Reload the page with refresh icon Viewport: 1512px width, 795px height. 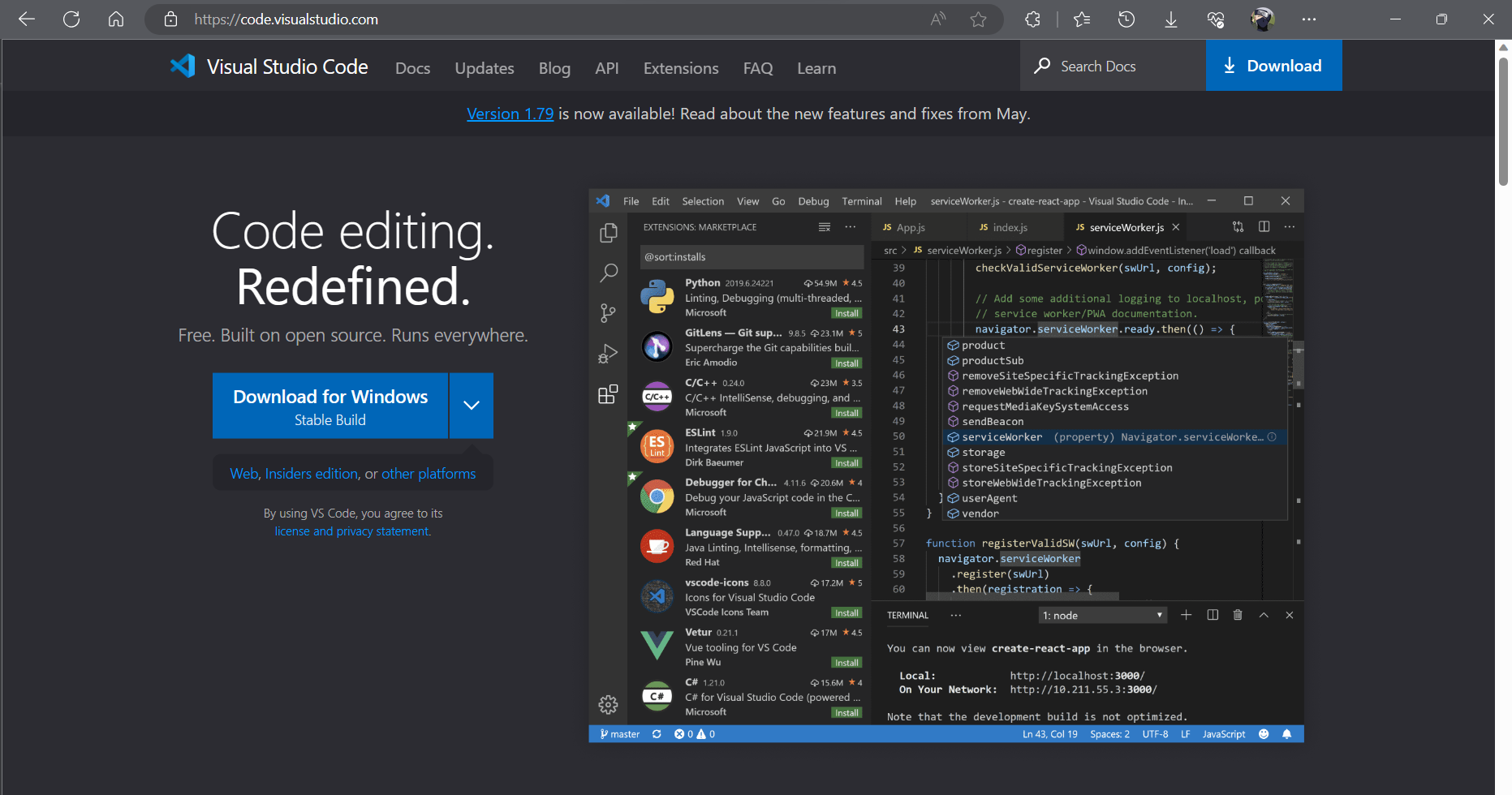[x=71, y=19]
